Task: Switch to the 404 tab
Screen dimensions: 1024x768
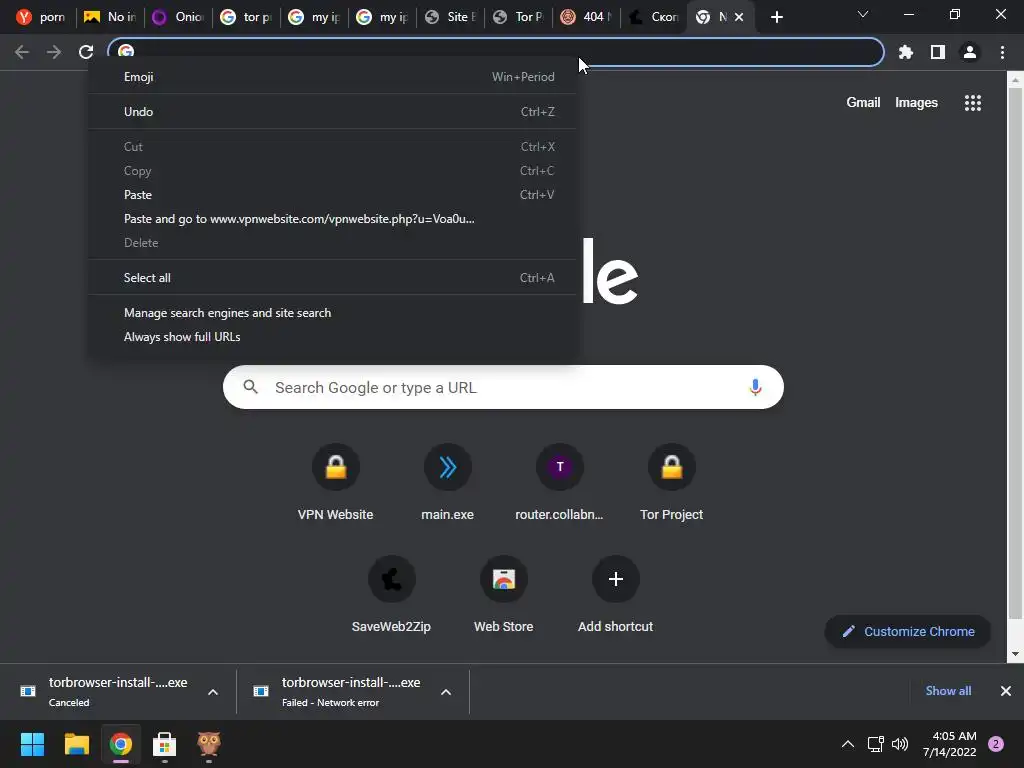Action: click(586, 17)
